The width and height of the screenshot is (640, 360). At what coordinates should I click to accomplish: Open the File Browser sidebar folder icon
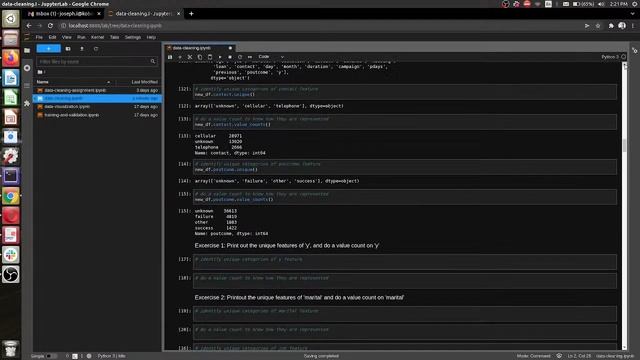click(27, 51)
